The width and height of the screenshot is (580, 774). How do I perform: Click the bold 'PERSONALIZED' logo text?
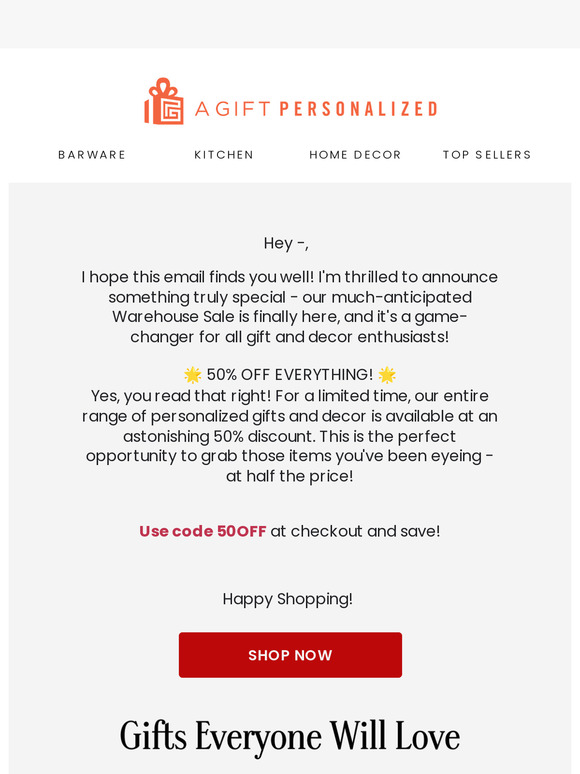[x=359, y=109]
